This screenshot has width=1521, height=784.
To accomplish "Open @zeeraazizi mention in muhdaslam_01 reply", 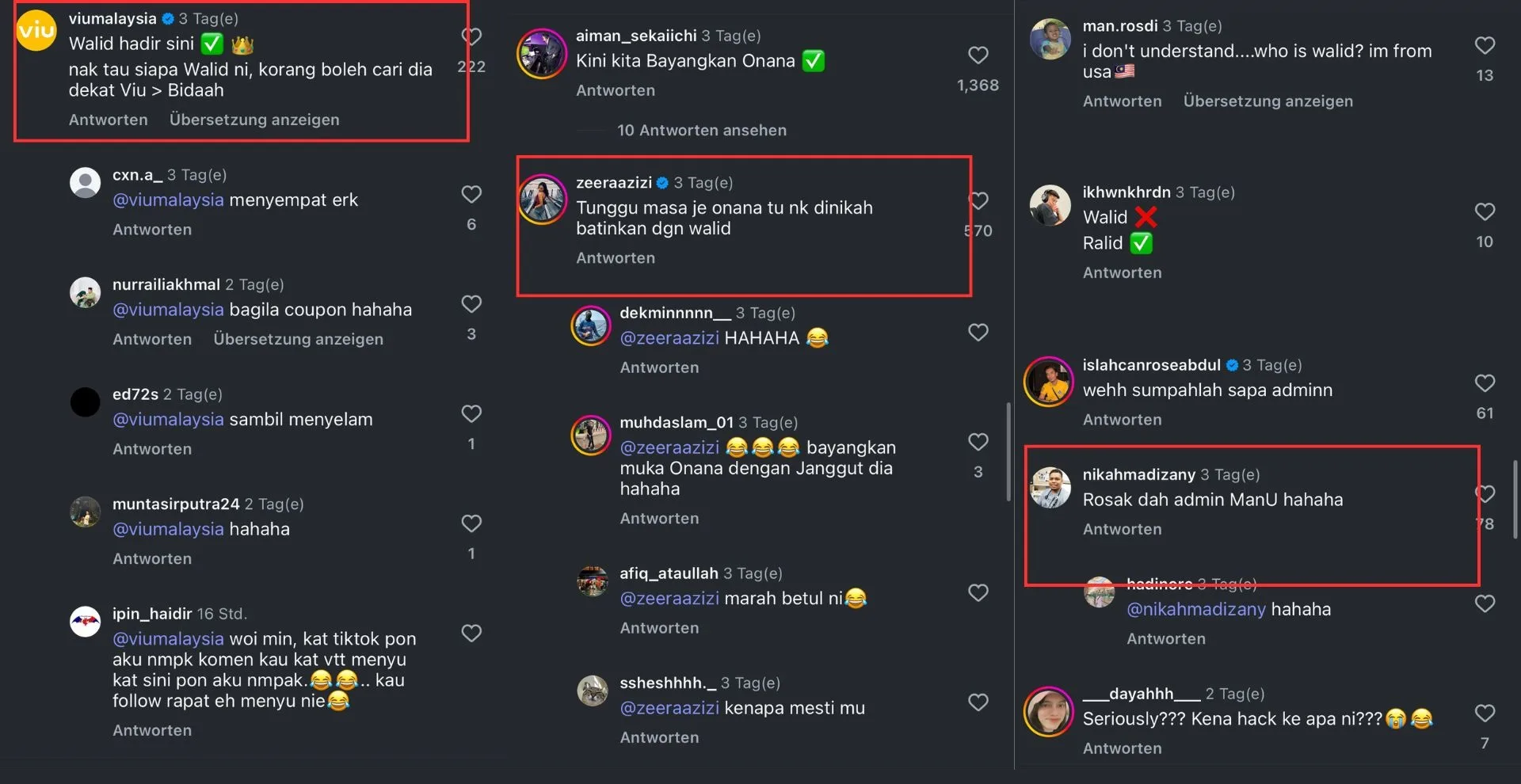I will [669, 447].
